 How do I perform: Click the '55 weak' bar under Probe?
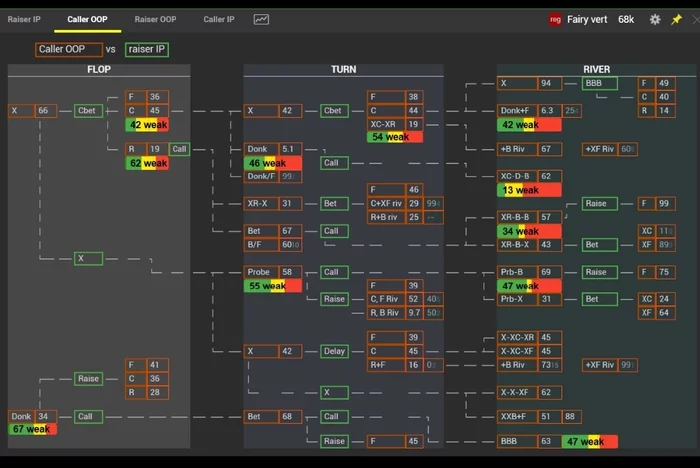coord(273,286)
